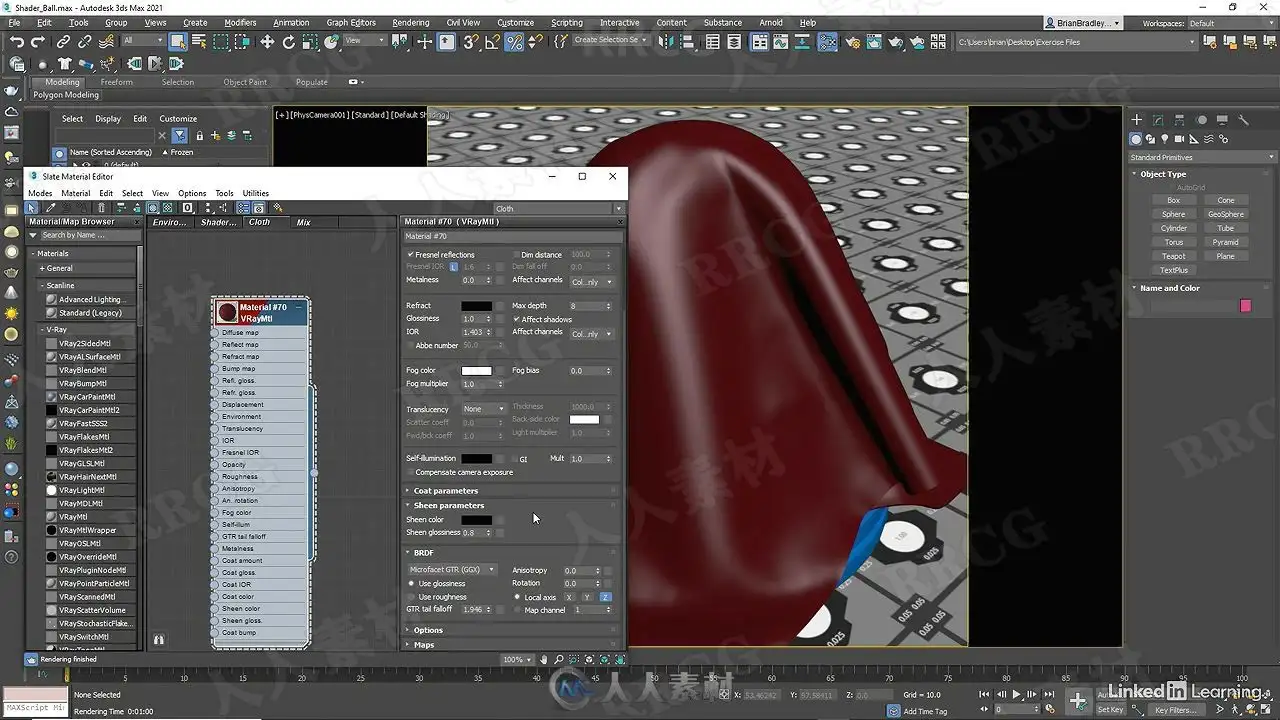Viewport: 1280px width, 720px height.
Task: Select VRayBlendMtl in material browser
Action: tap(83, 370)
